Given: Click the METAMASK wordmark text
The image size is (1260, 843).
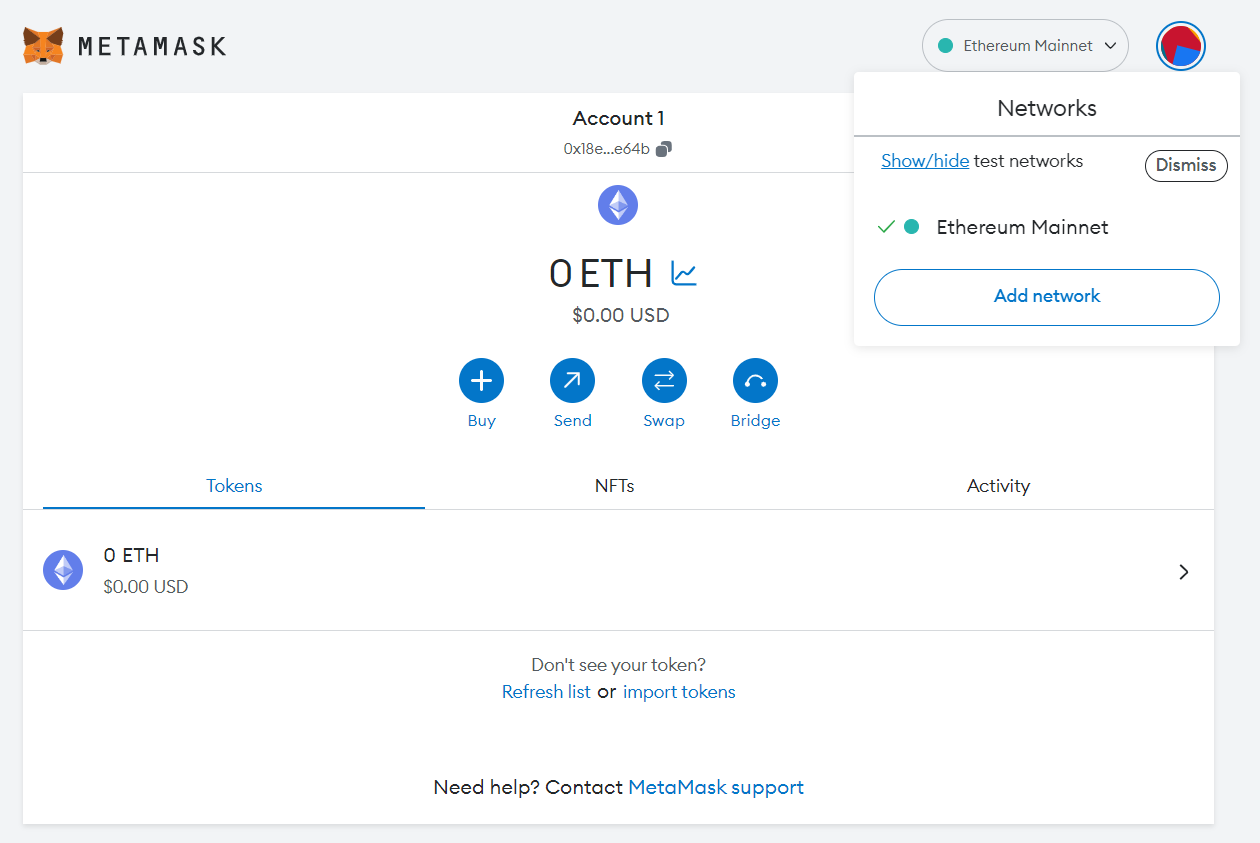Looking at the screenshot, I should tap(152, 46).
